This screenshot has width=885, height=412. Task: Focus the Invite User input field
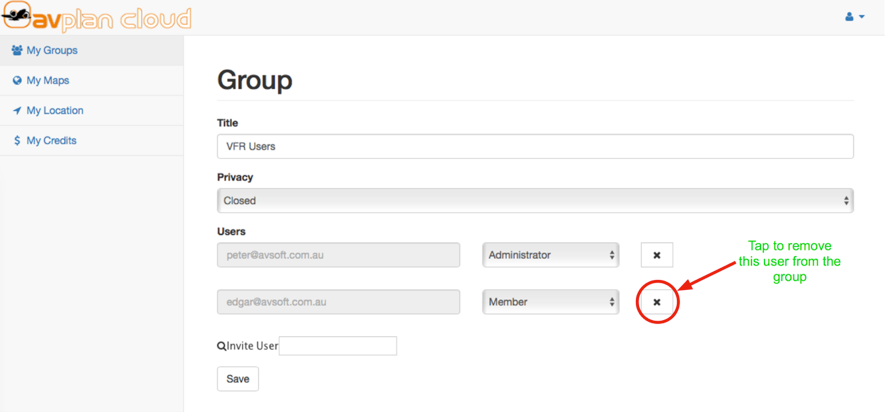(x=338, y=346)
